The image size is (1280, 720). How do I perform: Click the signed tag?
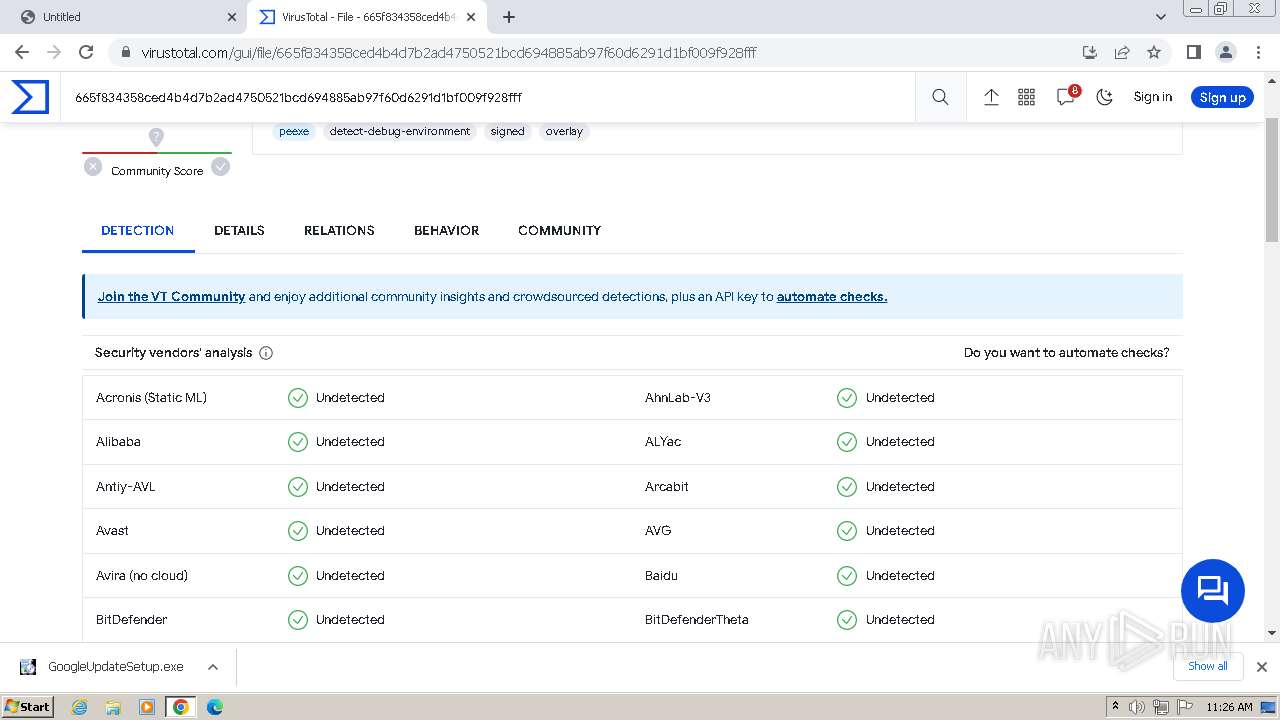click(507, 131)
